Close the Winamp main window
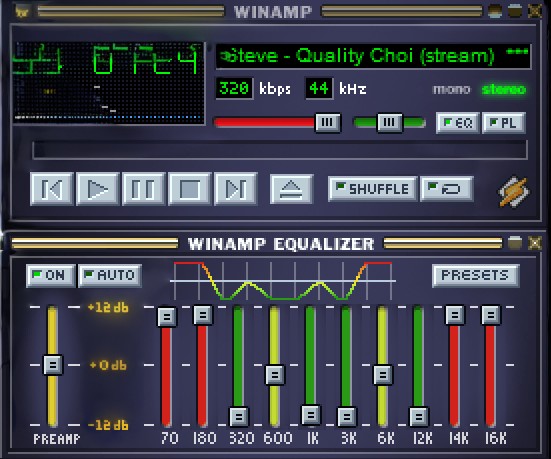 535,11
